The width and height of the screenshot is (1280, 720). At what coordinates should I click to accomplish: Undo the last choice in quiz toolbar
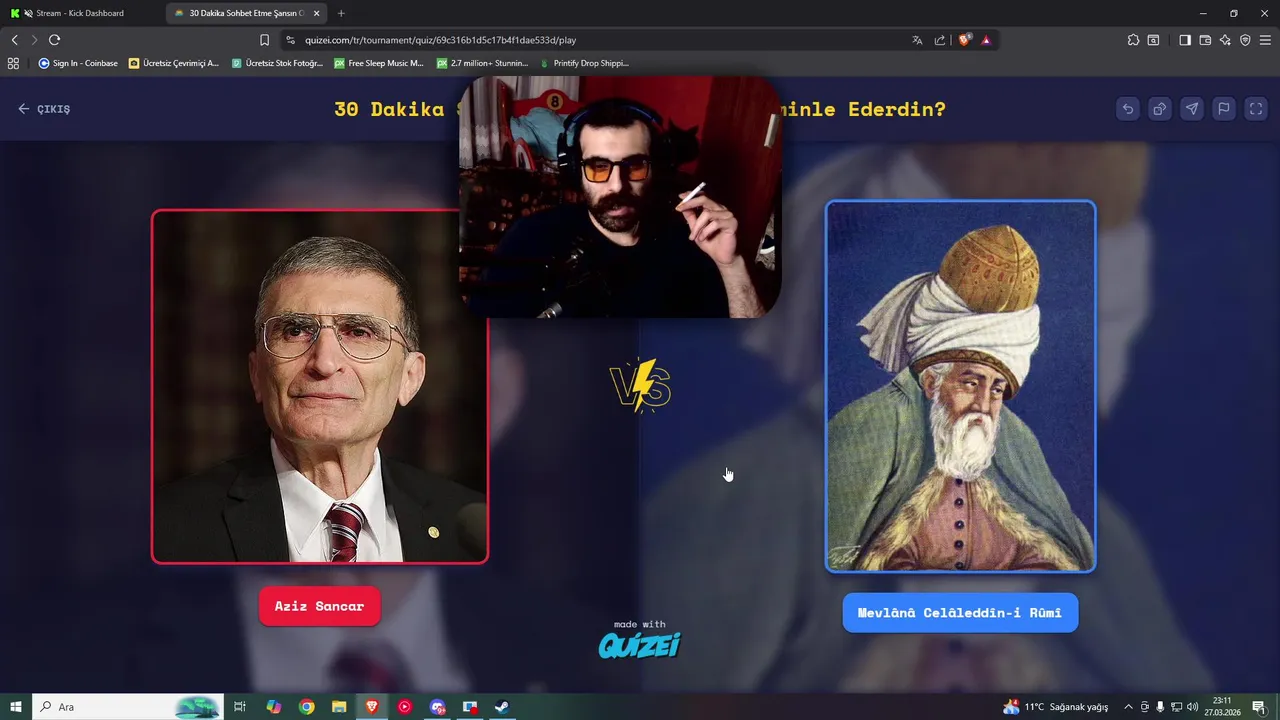click(1127, 109)
